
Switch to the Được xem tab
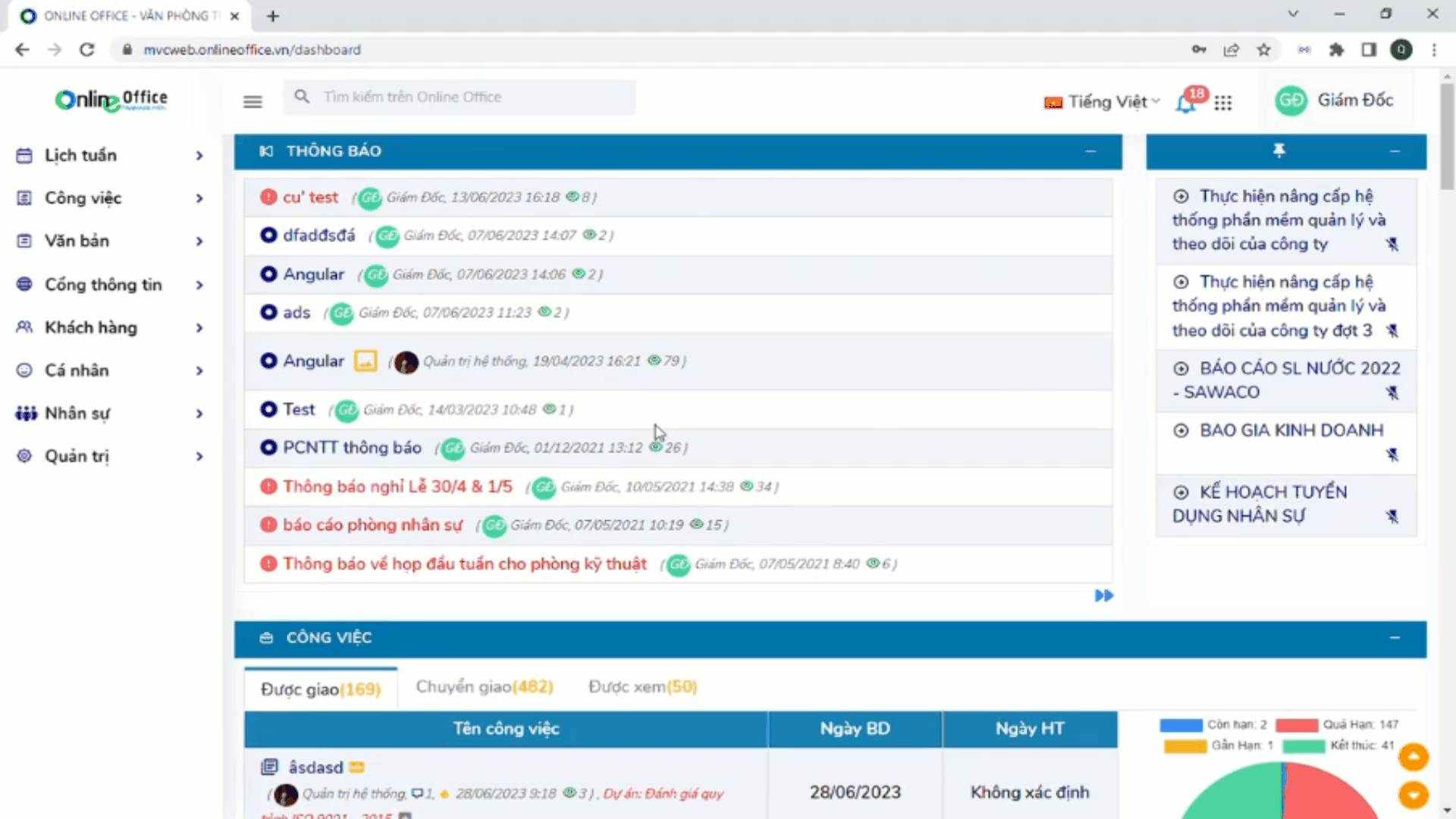[x=642, y=687]
